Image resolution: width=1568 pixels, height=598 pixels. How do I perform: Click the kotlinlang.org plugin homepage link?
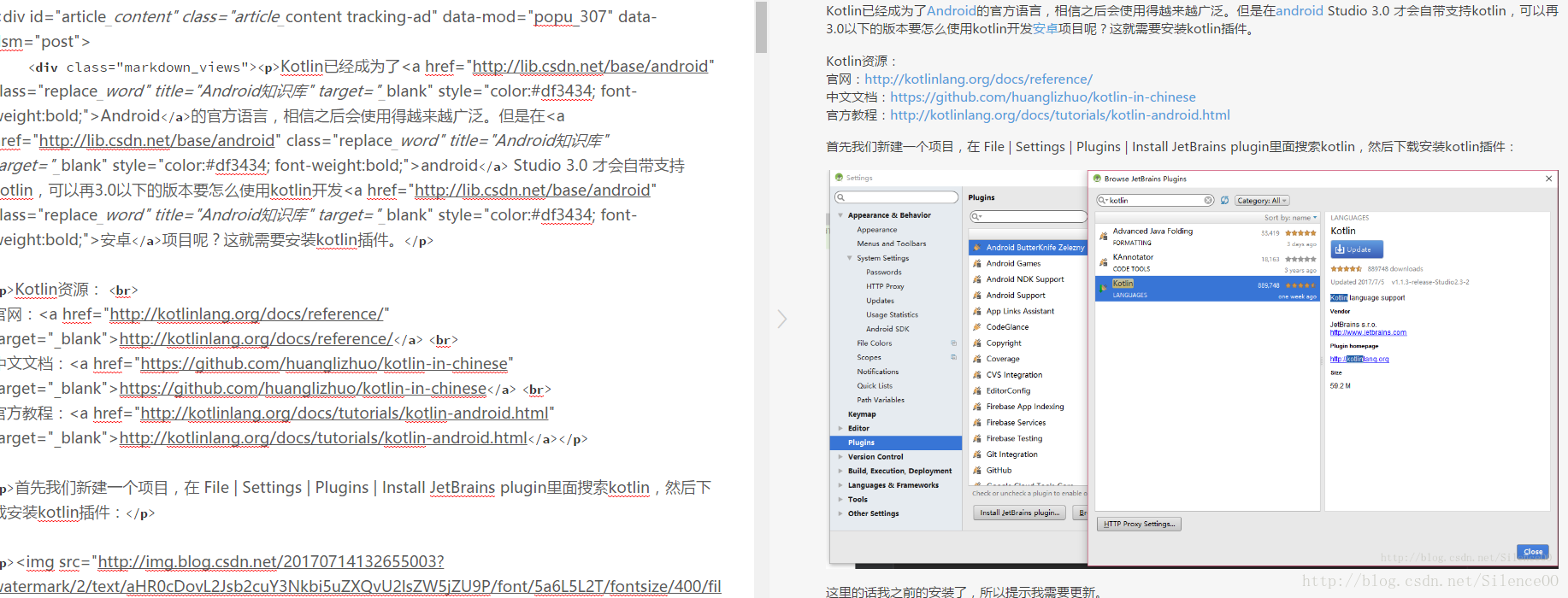[1359, 359]
